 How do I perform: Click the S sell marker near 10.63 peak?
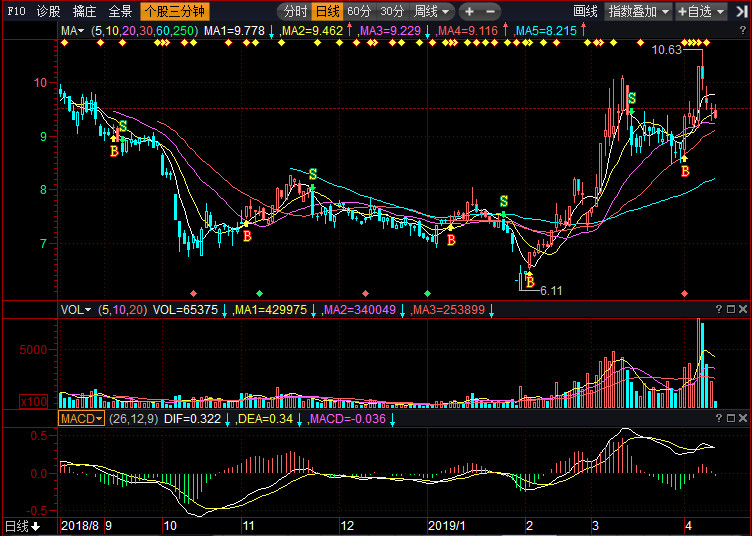coord(631,98)
